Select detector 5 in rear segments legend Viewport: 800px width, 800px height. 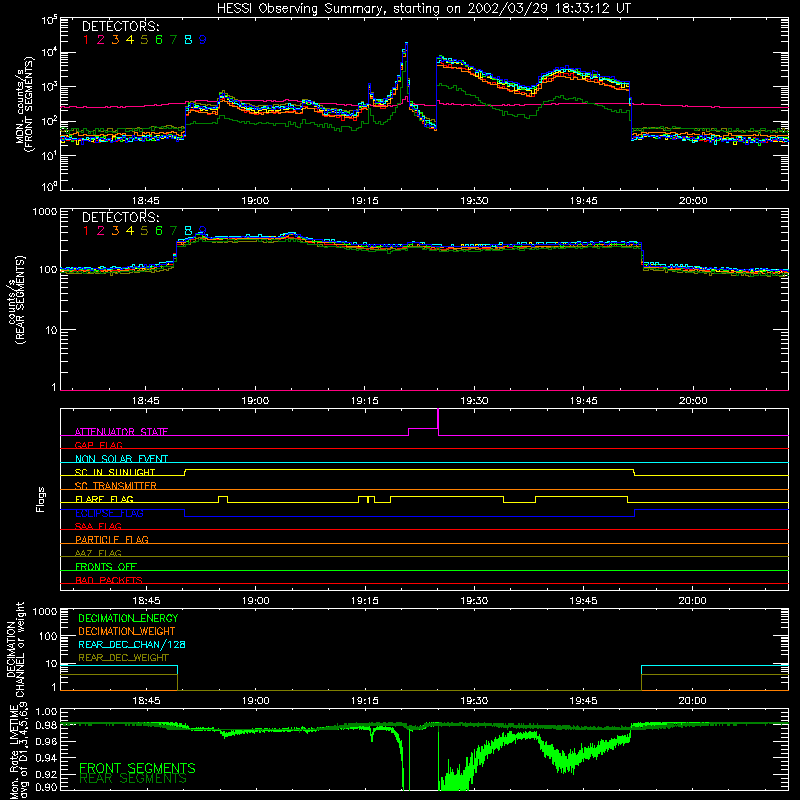coord(144,231)
